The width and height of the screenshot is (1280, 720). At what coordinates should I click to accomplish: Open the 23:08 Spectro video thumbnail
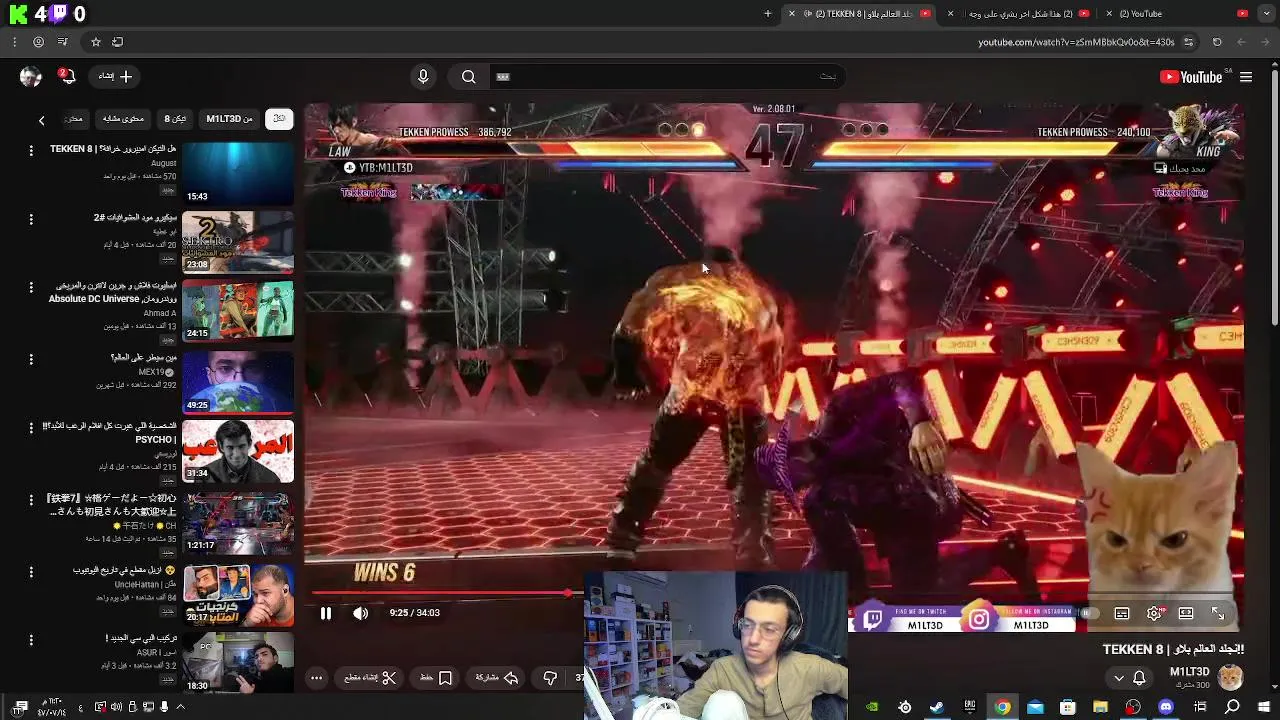point(238,241)
